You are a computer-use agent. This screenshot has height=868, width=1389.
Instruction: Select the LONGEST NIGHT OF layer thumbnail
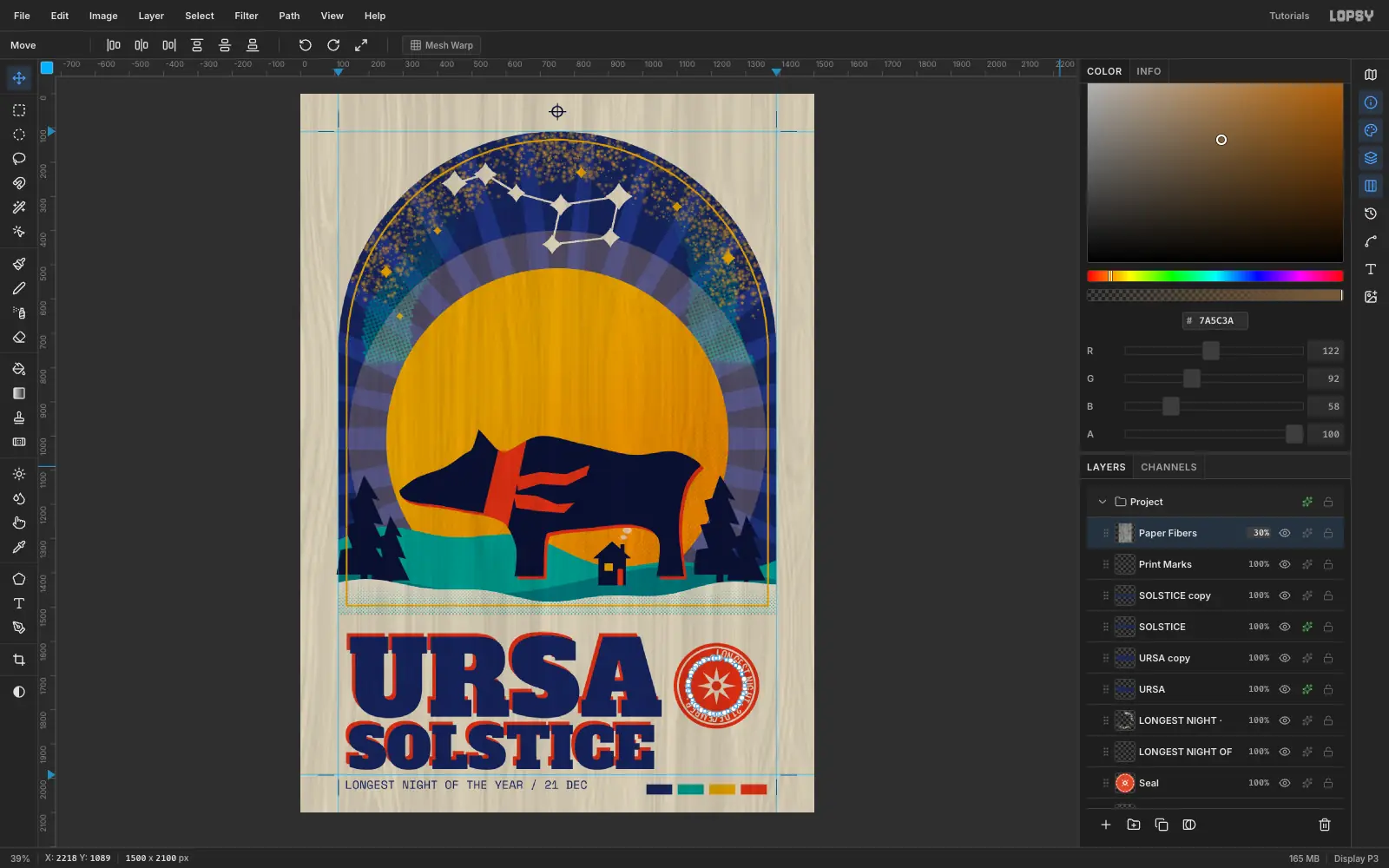coord(1125,752)
